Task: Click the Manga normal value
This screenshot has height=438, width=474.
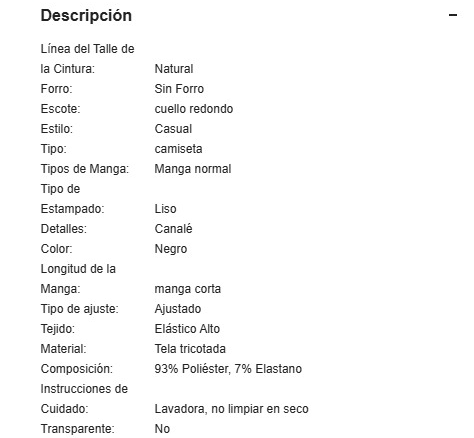Action: click(x=193, y=169)
